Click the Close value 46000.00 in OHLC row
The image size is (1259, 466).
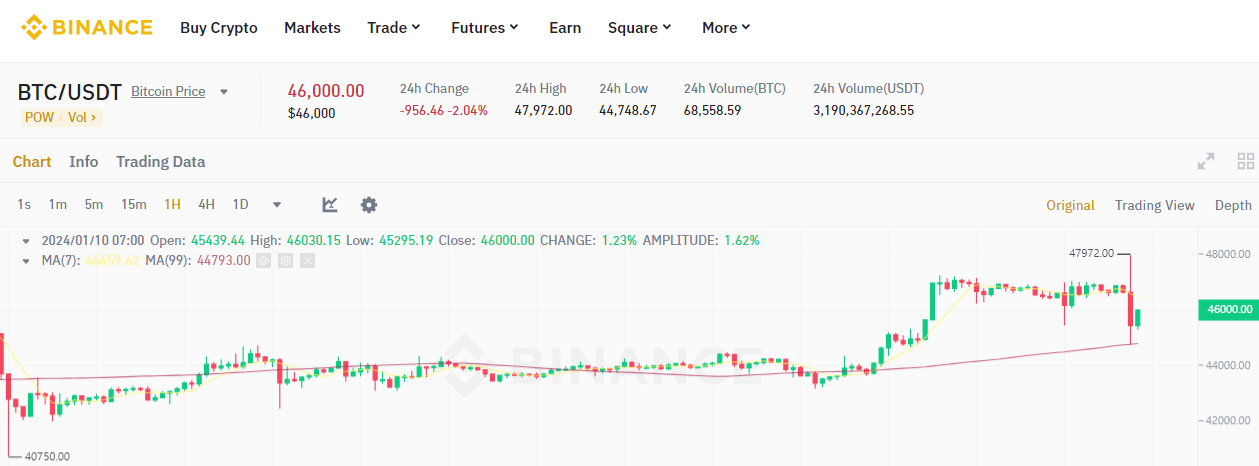[507, 241]
